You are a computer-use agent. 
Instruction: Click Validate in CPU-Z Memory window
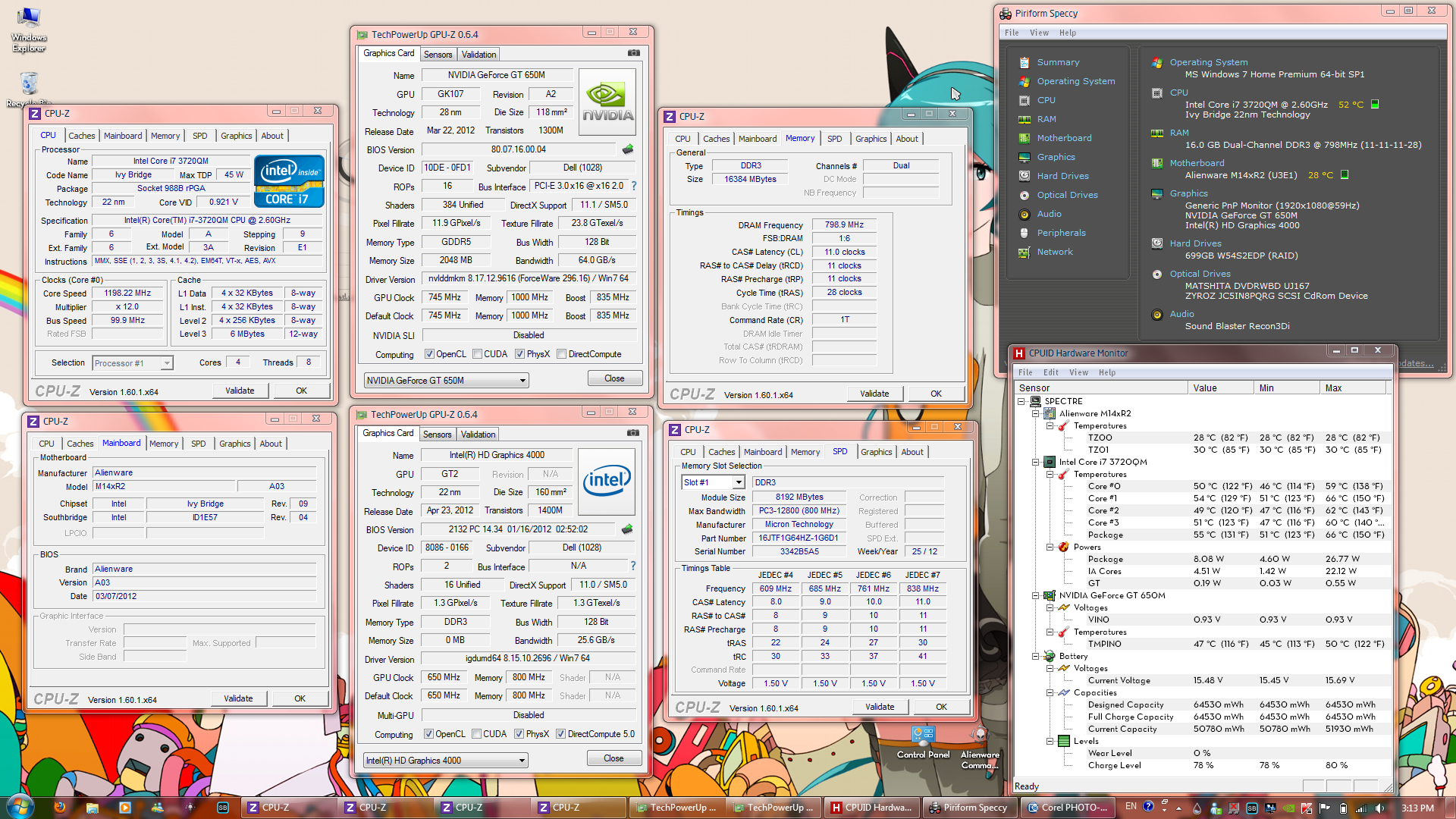point(874,394)
